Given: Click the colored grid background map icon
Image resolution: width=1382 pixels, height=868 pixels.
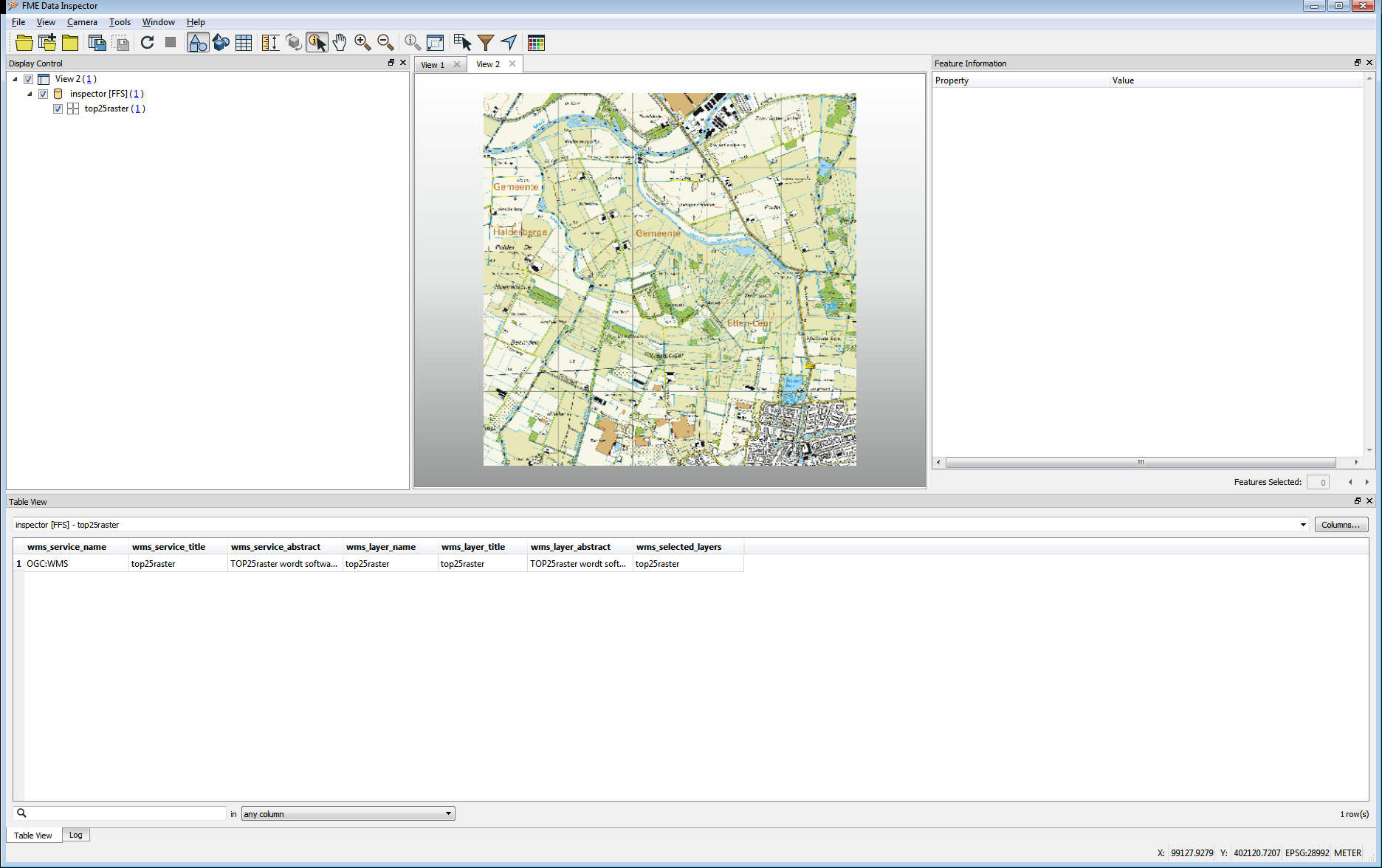Looking at the screenshot, I should (x=536, y=43).
